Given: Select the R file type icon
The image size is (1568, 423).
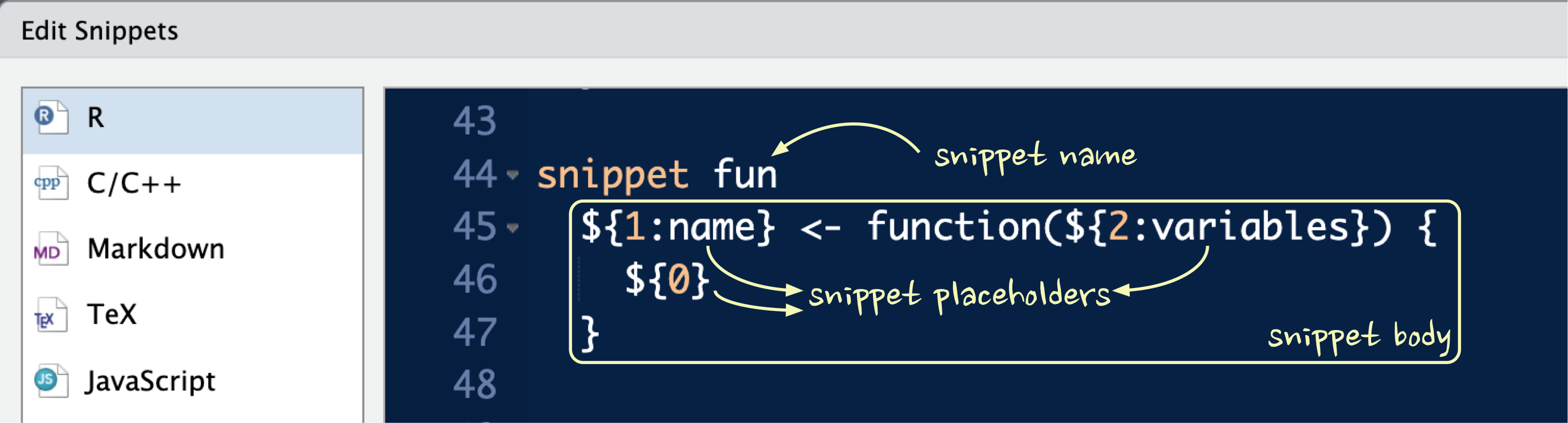Looking at the screenshot, I should click(51, 117).
